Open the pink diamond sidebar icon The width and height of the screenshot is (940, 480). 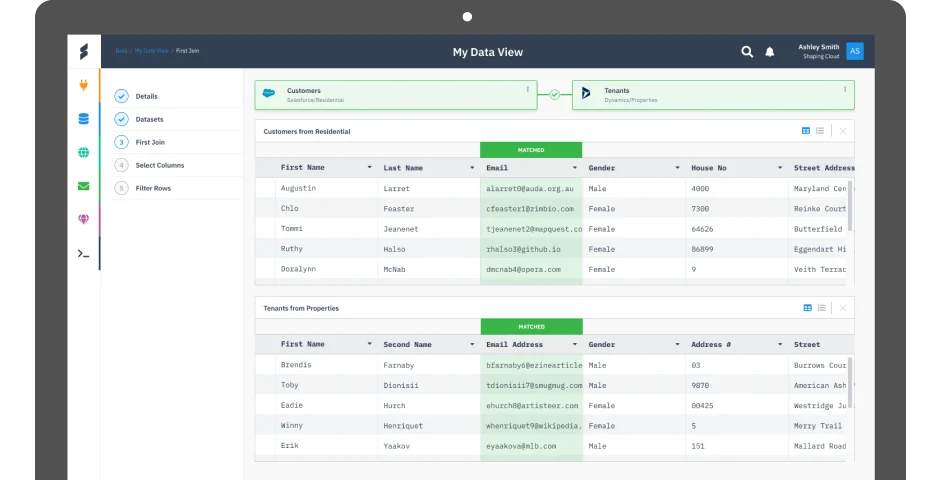[x=83, y=219]
